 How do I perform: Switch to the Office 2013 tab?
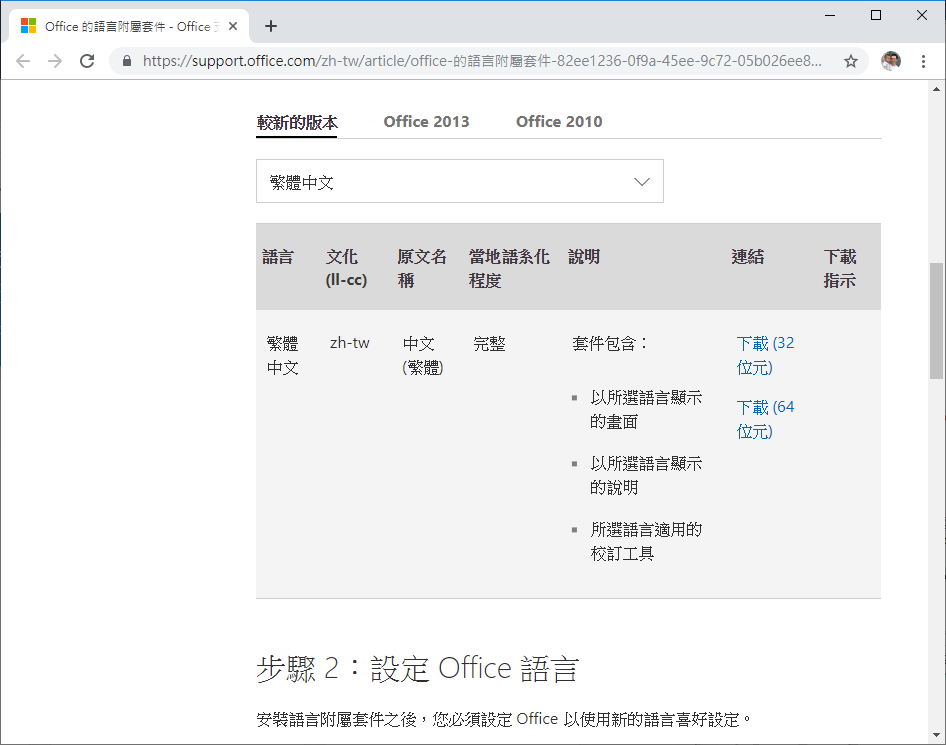pyautogui.click(x=426, y=121)
